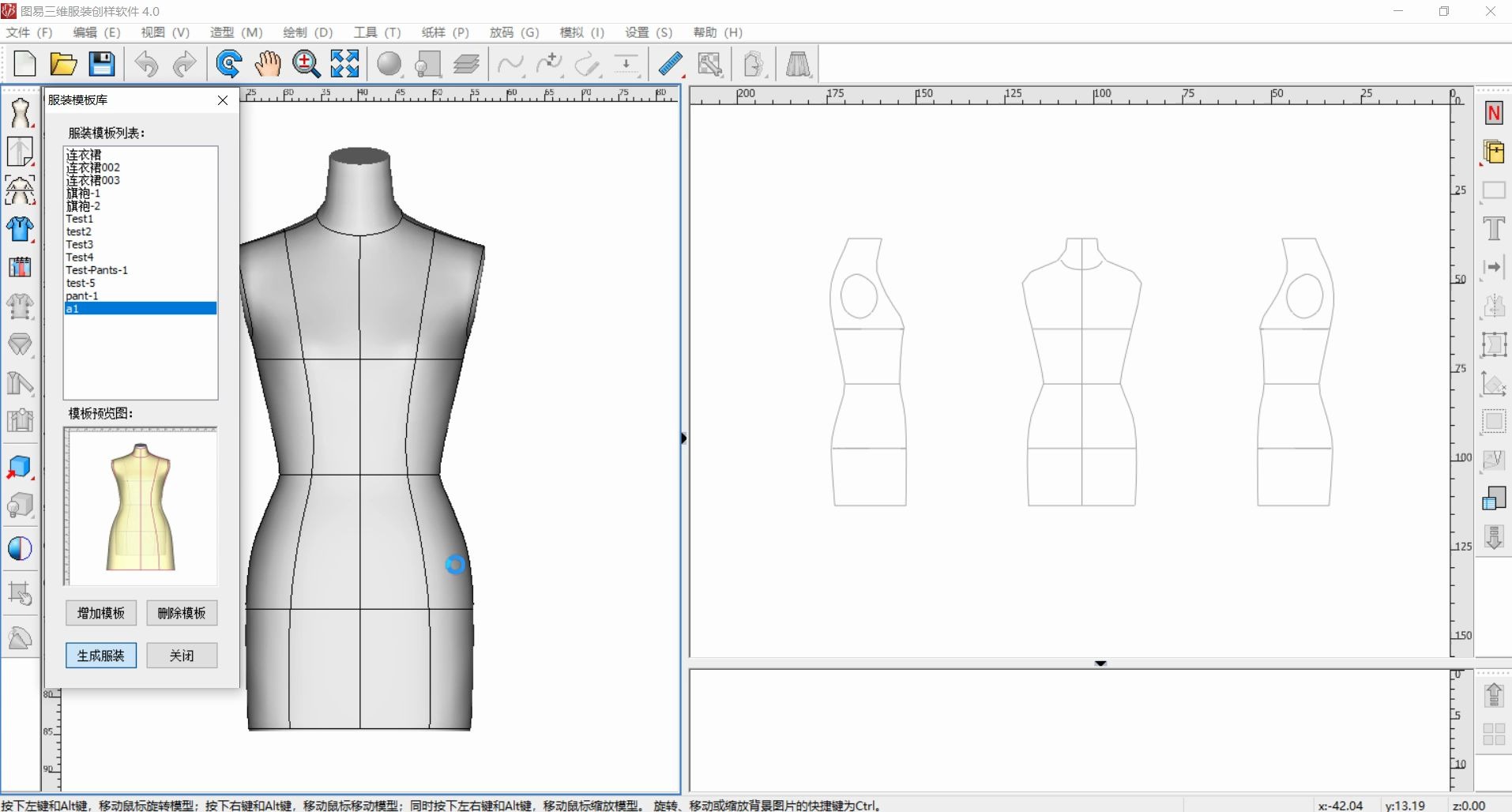Click the 3D cube modeling icon
The height and width of the screenshot is (812, 1512).
coord(20,467)
